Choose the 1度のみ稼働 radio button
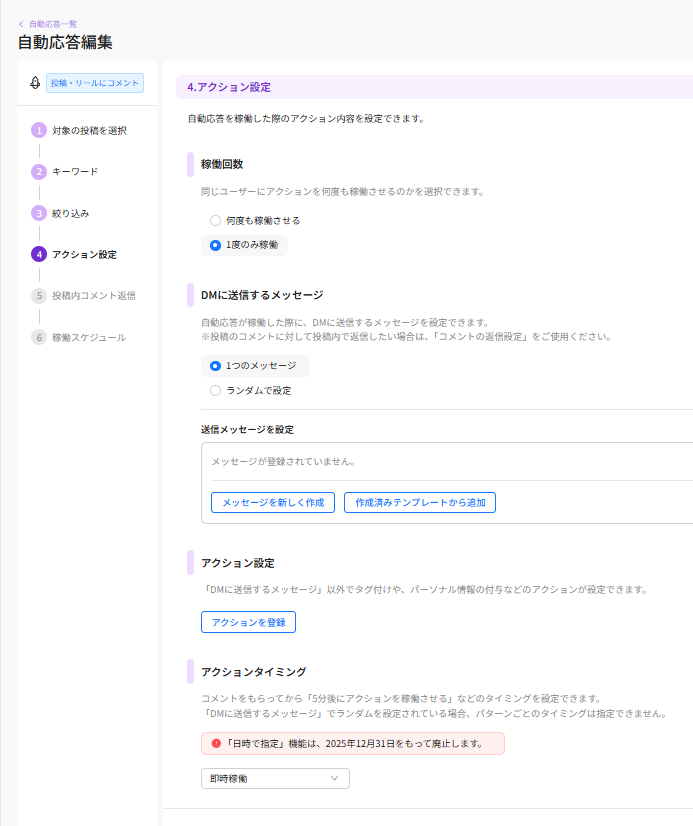The image size is (693, 826). pos(215,245)
